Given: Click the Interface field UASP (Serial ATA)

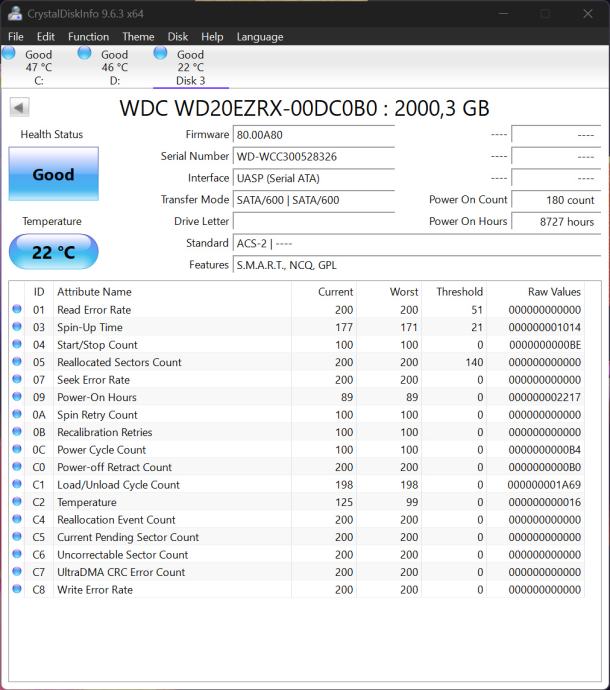Looking at the screenshot, I should [x=313, y=178].
